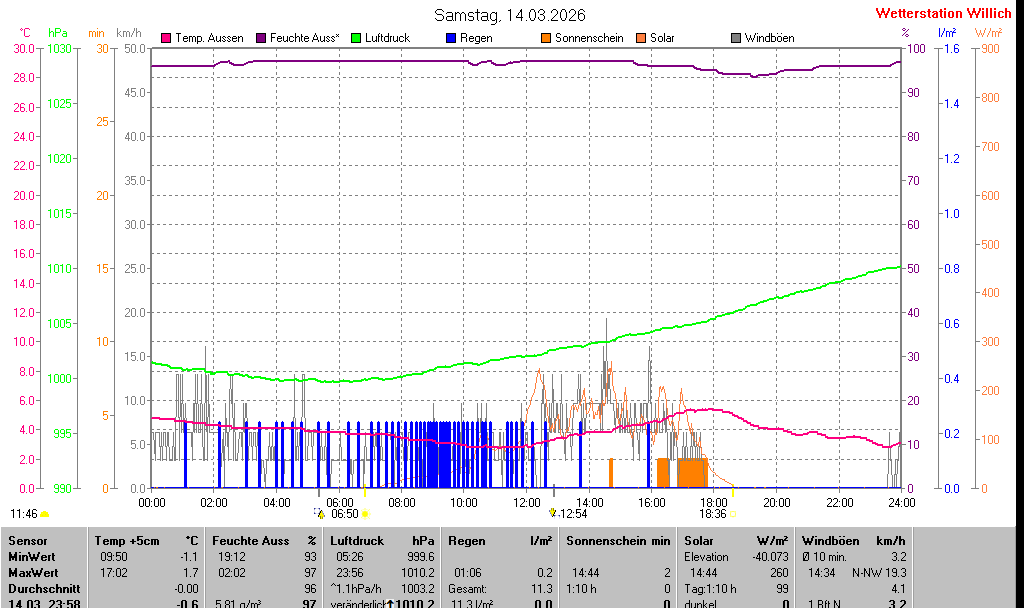Click the gray Windböen legend square
Image resolution: width=1024 pixels, height=608 pixels.
(x=736, y=38)
